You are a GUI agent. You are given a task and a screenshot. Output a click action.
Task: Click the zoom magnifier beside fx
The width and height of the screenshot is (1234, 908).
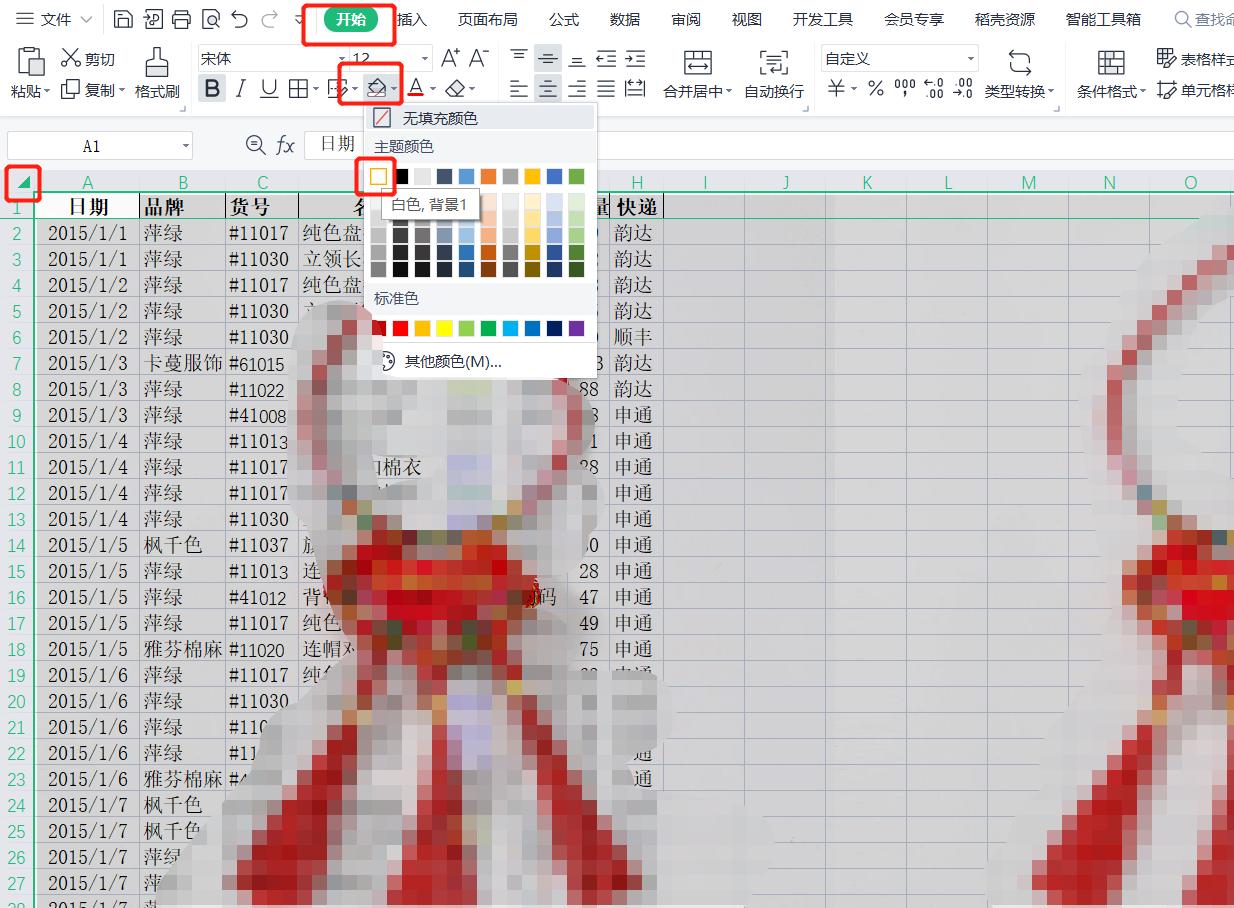(256, 146)
